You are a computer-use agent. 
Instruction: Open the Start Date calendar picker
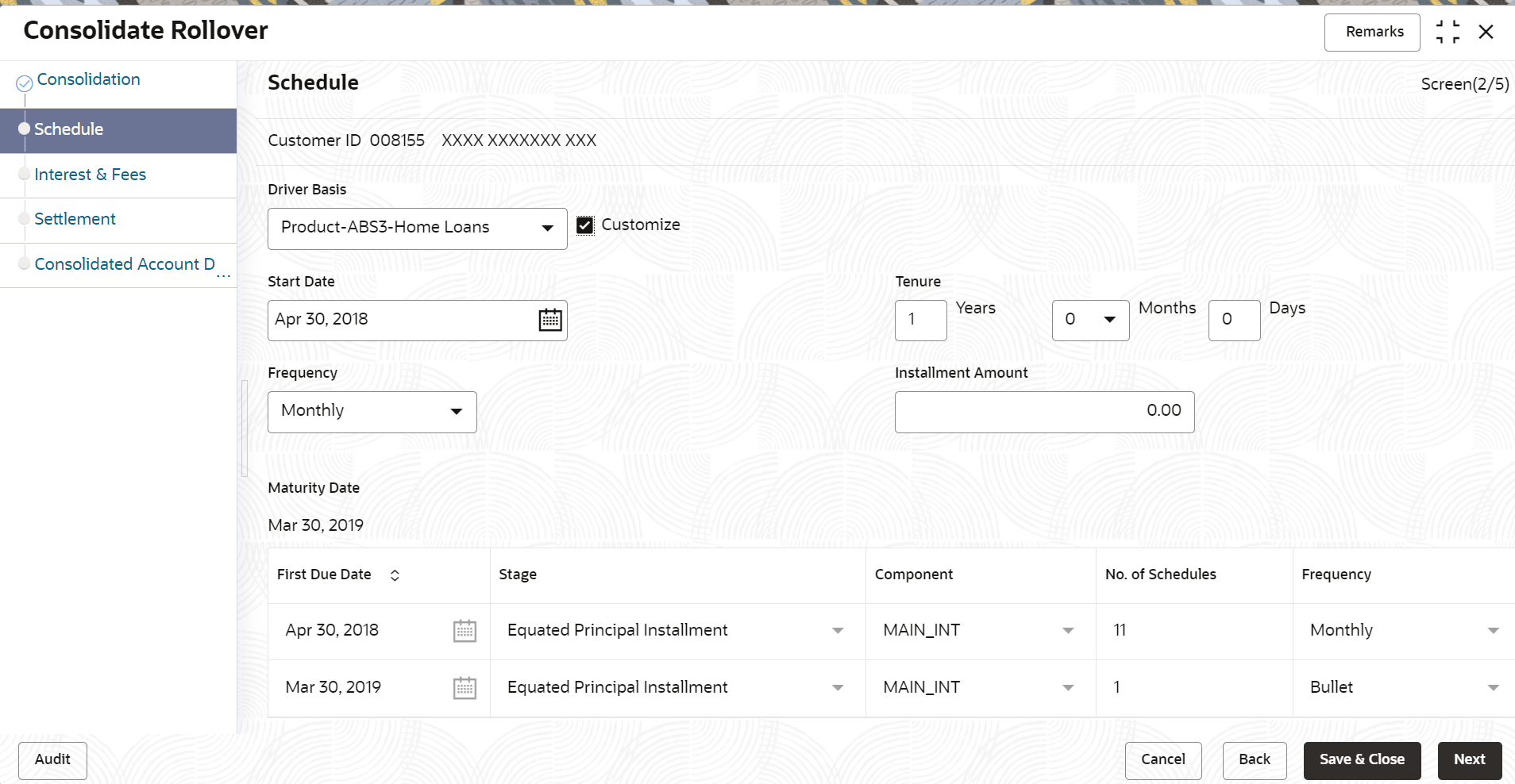(550, 320)
